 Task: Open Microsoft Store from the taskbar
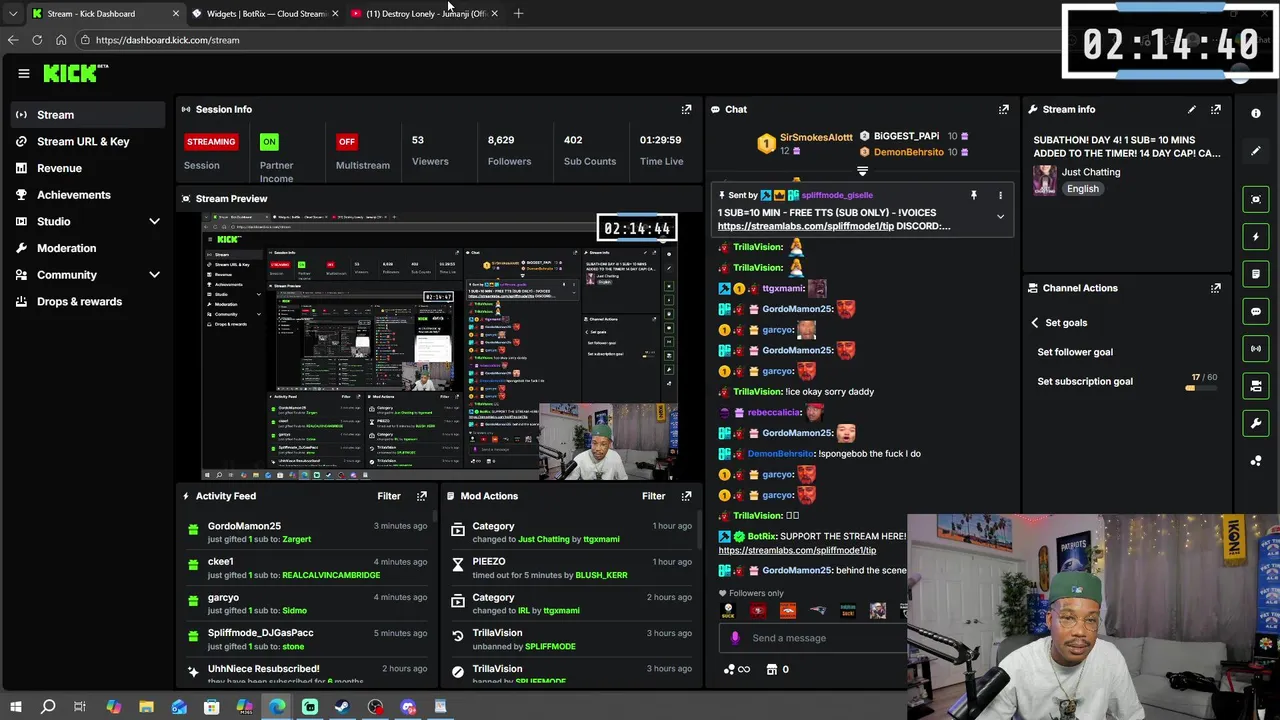[211, 707]
